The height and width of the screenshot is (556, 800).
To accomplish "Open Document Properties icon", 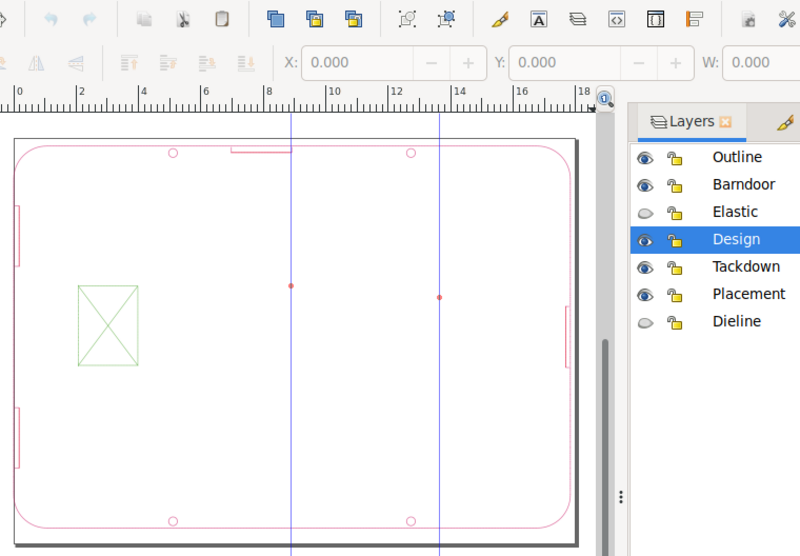I will pos(748,19).
